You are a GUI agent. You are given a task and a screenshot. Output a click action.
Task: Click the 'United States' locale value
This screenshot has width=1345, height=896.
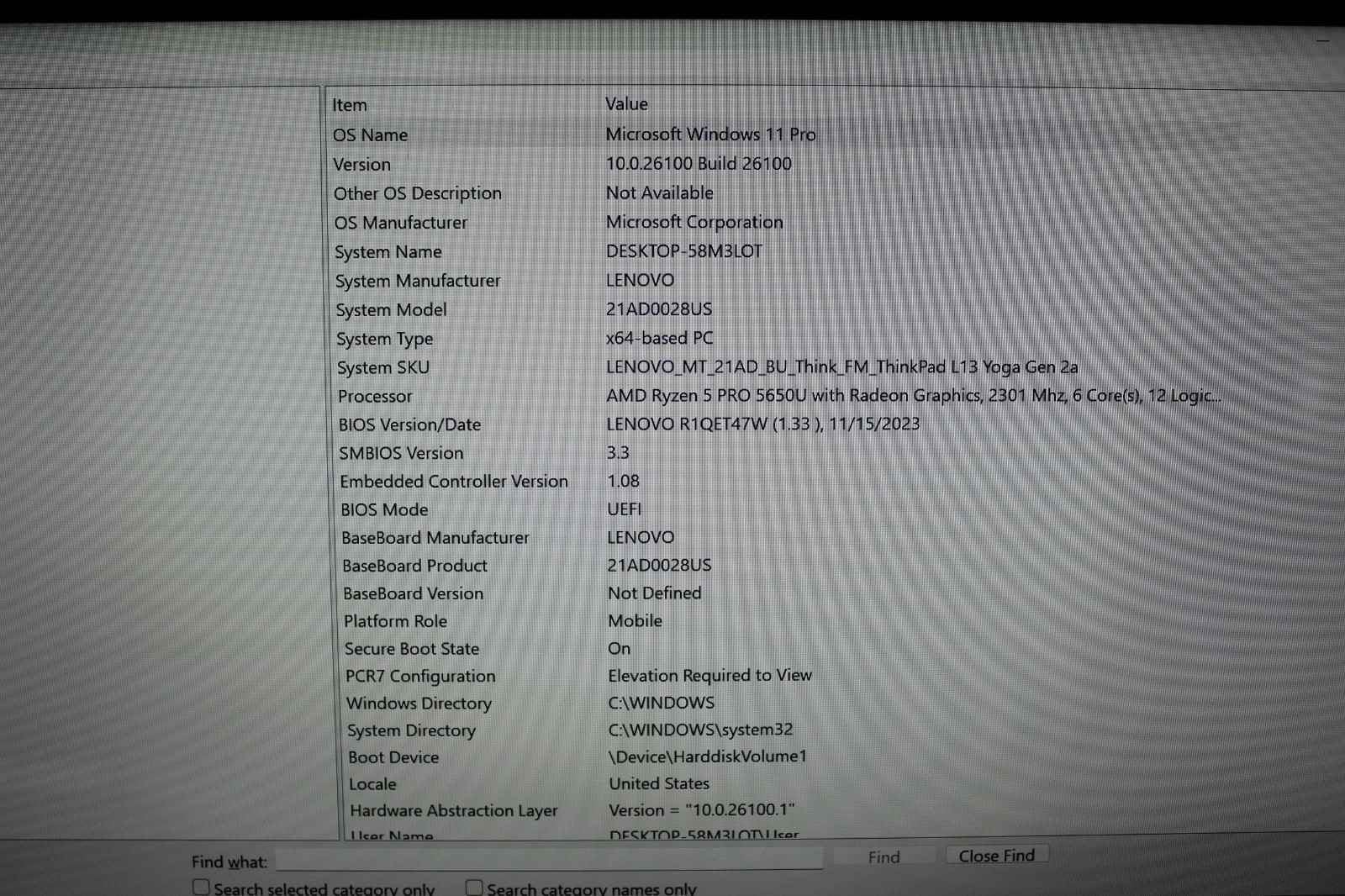[x=659, y=784]
